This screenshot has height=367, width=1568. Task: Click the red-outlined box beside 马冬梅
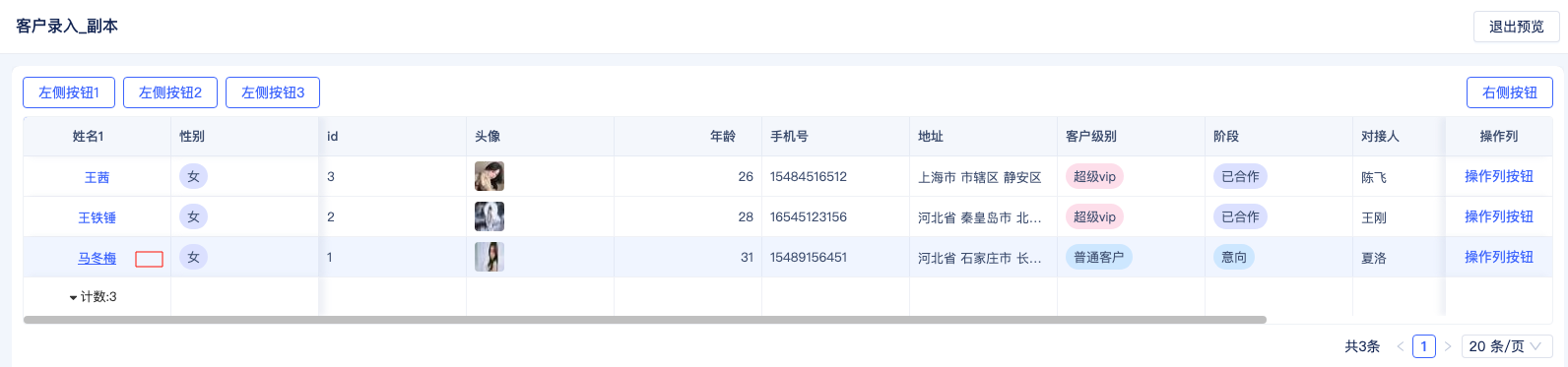pyautogui.click(x=149, y=260)
